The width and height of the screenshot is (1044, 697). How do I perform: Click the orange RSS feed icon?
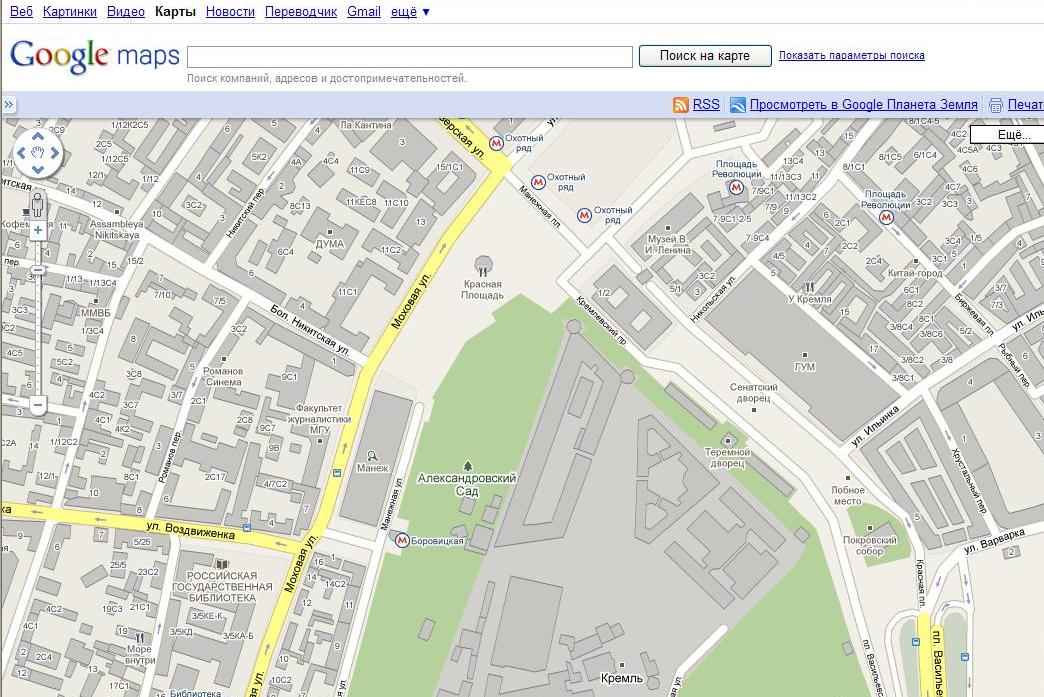click(681, 105)
